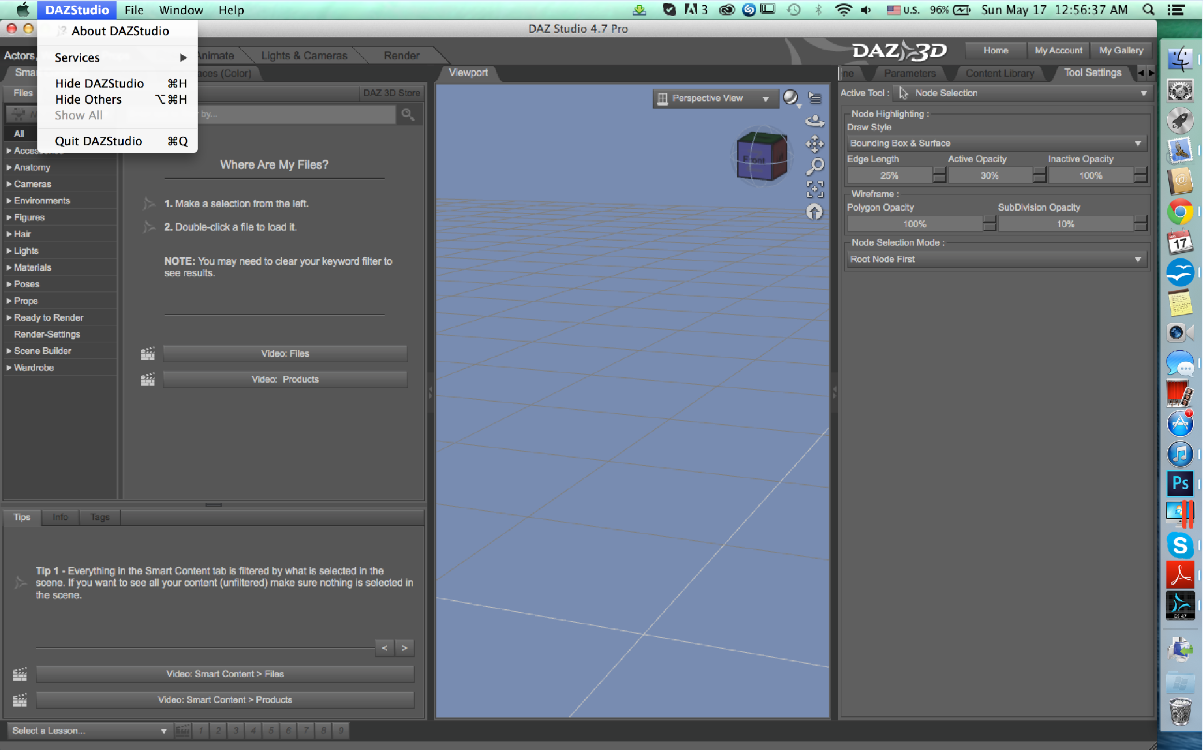Select Hide DAZStudio menu item
1203x750 pixels.
click(118, 84)
